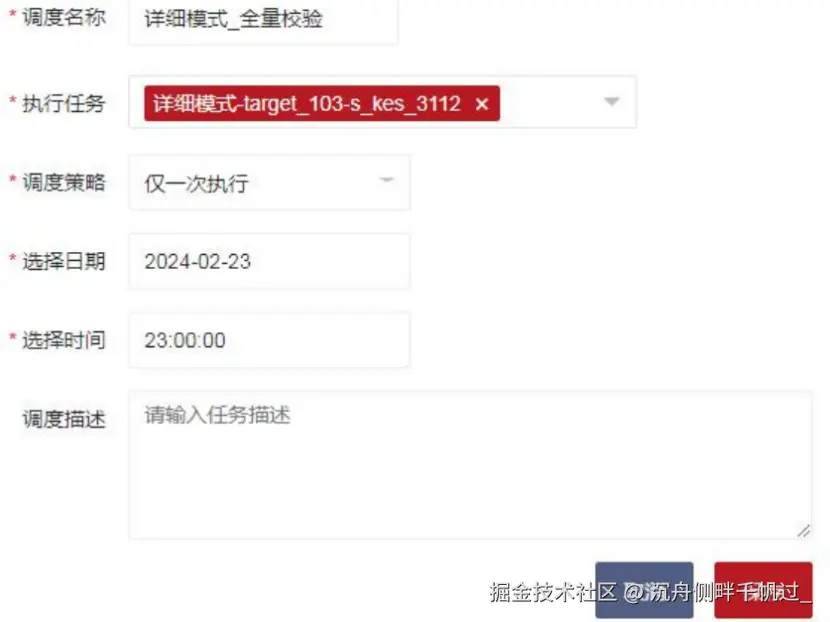This screenshot has height=622, width=830.
Task: Click the blue button at the bottom
Action: coord(644,590)
